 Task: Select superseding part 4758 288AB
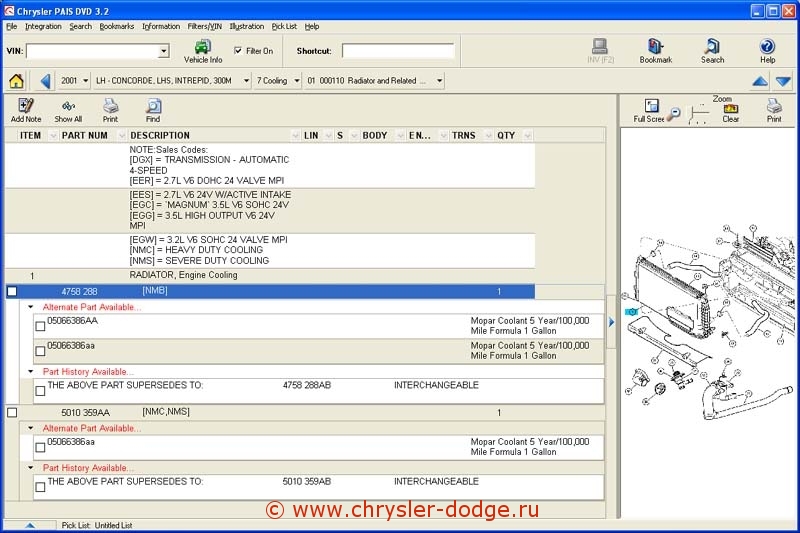pos(307,385)
